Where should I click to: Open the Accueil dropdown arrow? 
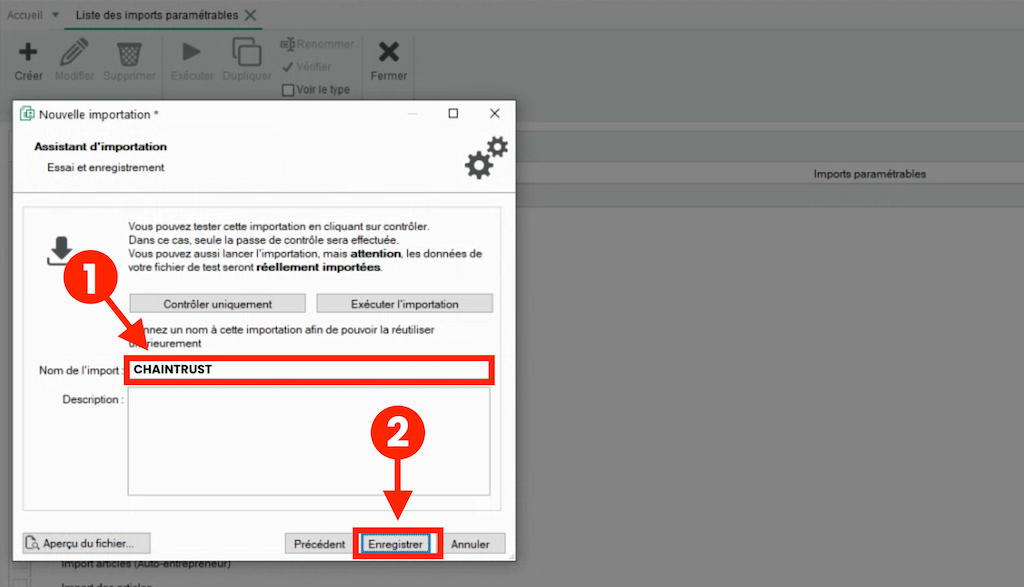55,15
